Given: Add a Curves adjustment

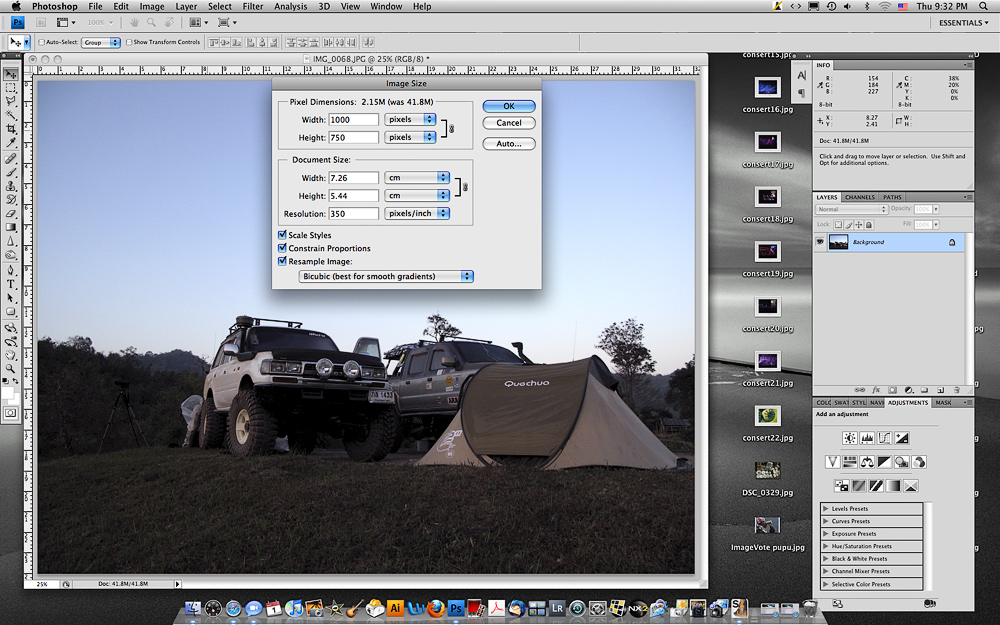Looking at the screenshot, I should pyautogui.click(x=884, y=437).
